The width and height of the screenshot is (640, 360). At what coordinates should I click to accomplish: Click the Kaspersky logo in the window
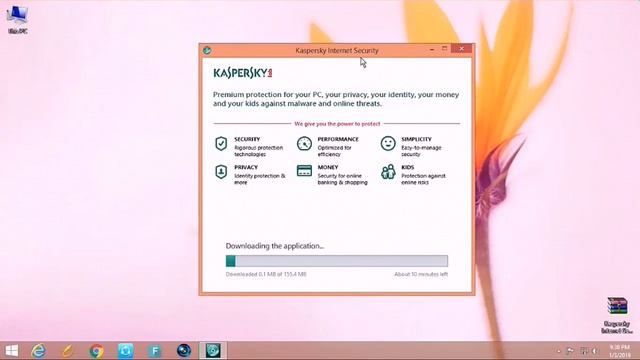point(242,73)
